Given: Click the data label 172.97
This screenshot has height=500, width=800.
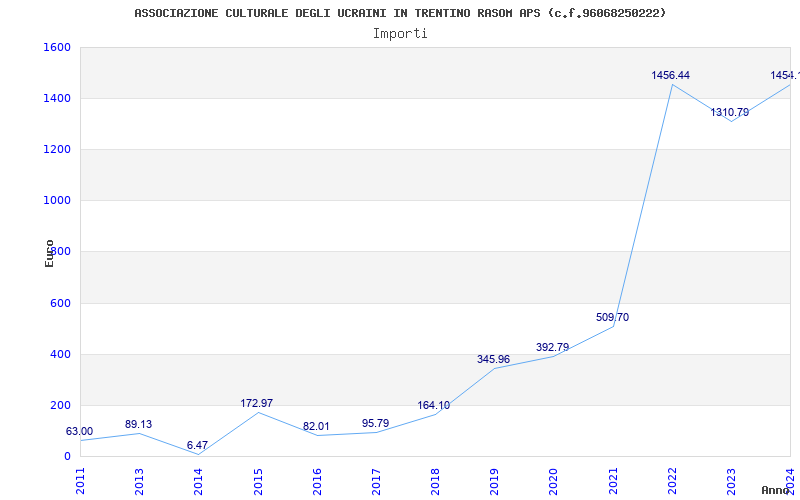Looking at the screenshot, I should (257, 403).
